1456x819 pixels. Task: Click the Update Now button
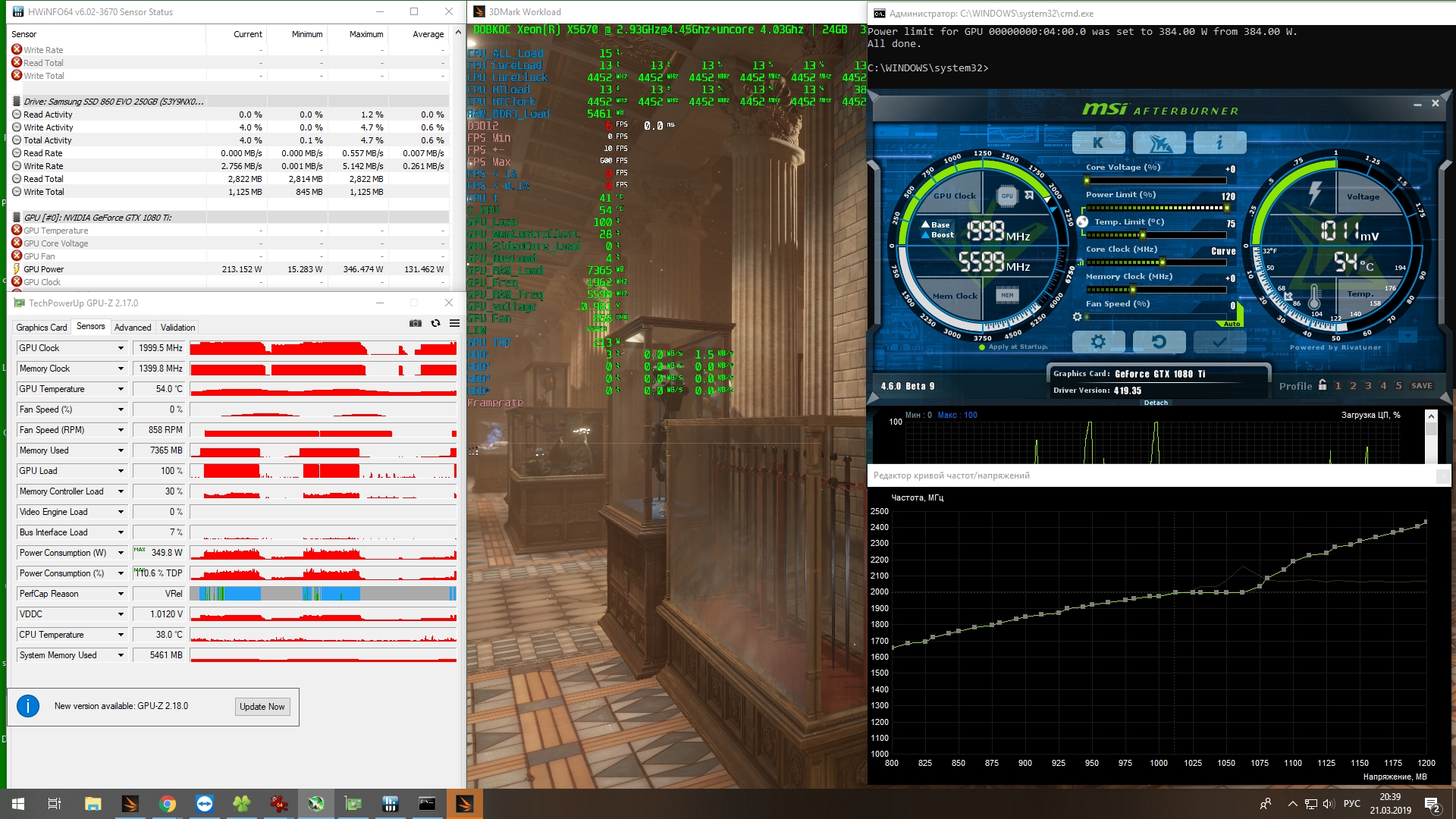tap(262, 707)
